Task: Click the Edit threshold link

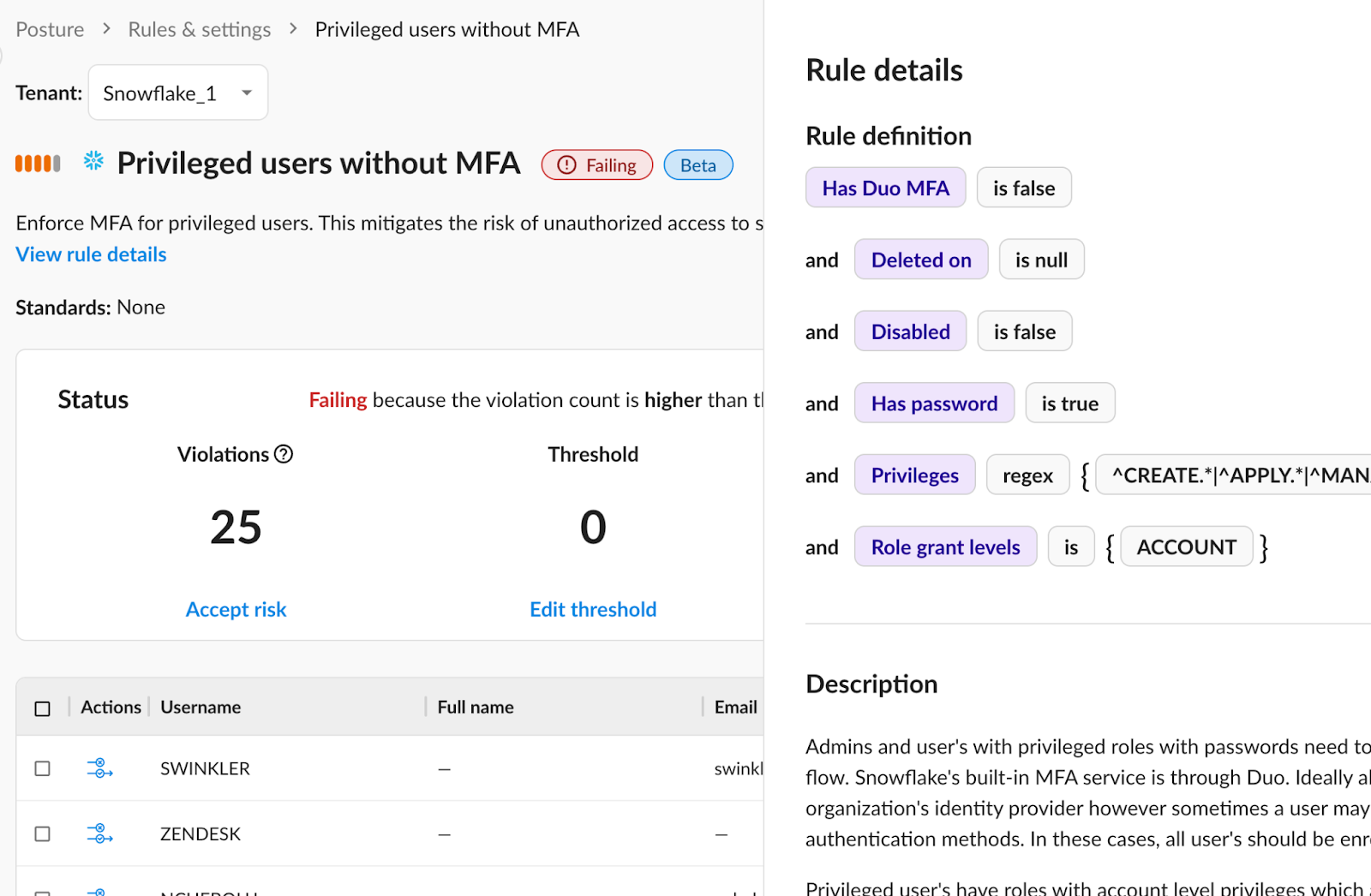Action: [593, 609]
